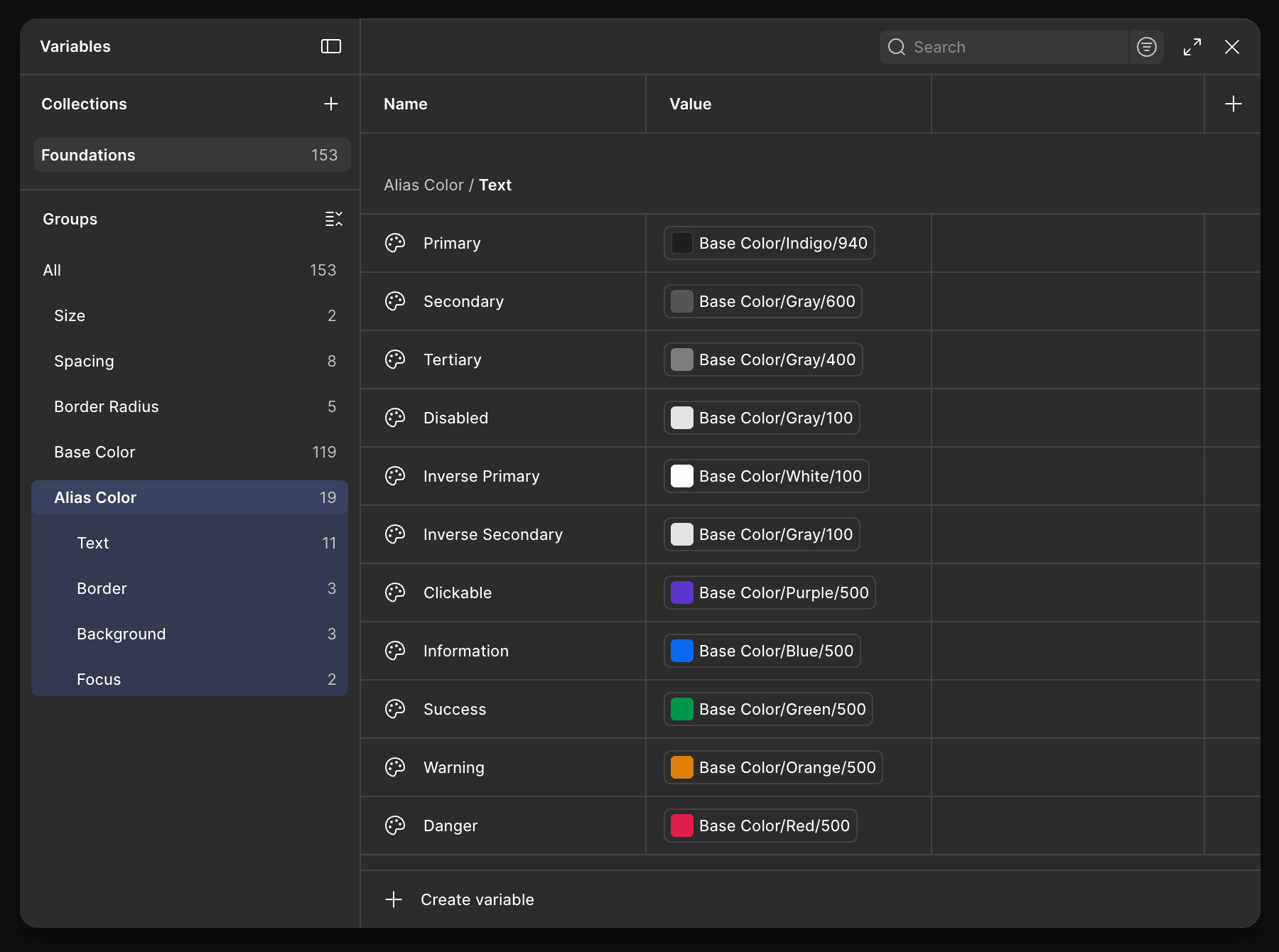Screen dimensions: 1279x952
Task: Click the plus icon beside Create variable
Action: click(394, 899)
